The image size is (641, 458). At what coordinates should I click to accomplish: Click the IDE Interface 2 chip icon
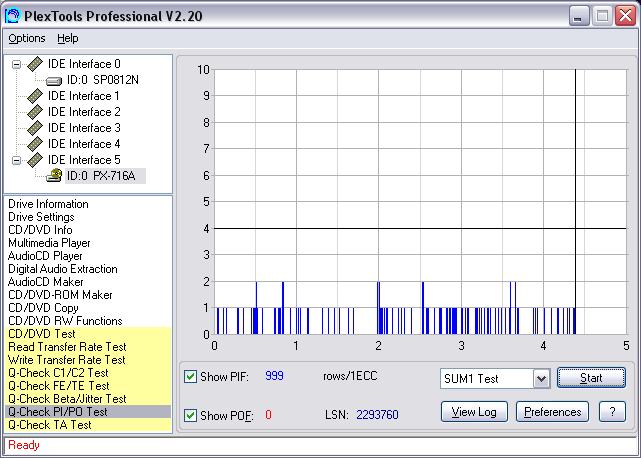(x=35, y=112)
